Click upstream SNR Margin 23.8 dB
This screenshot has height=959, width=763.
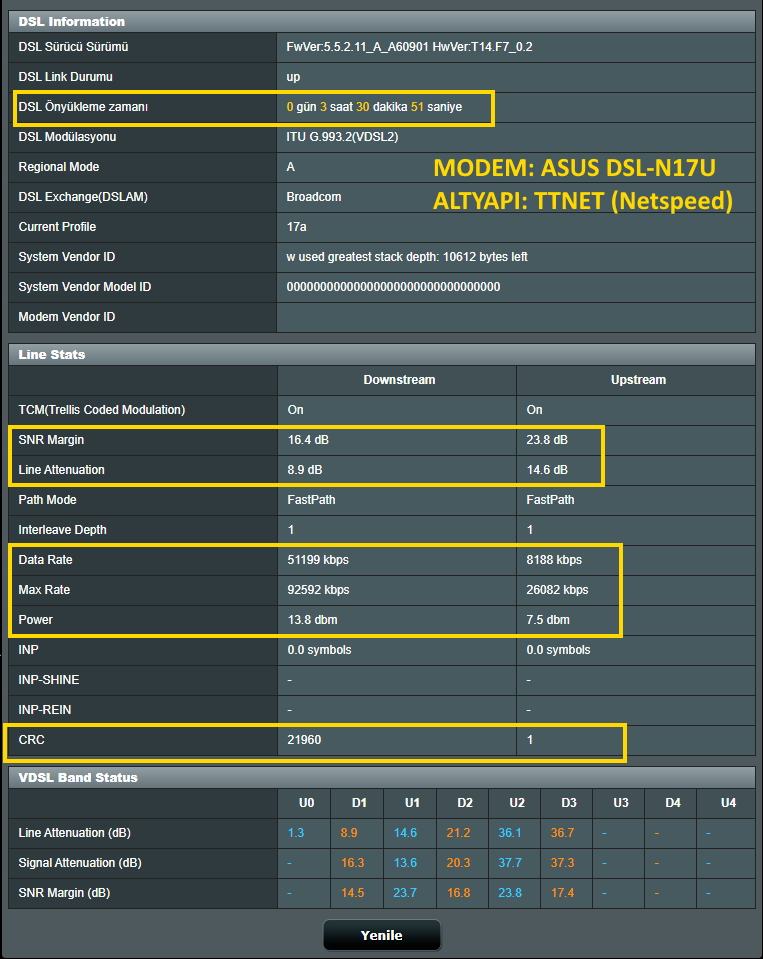pos(547,440)
